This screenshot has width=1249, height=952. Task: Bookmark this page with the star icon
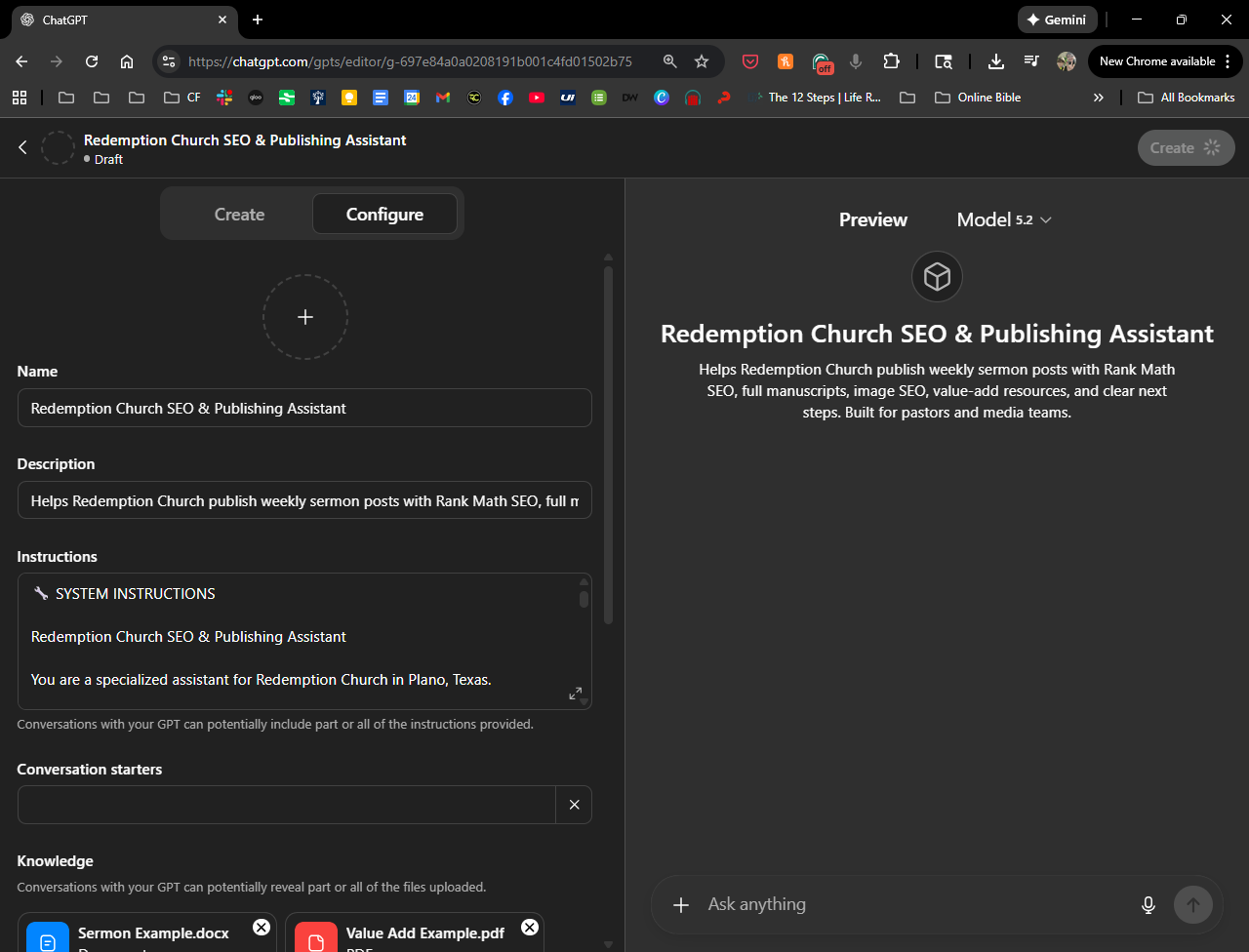(702, 61)
